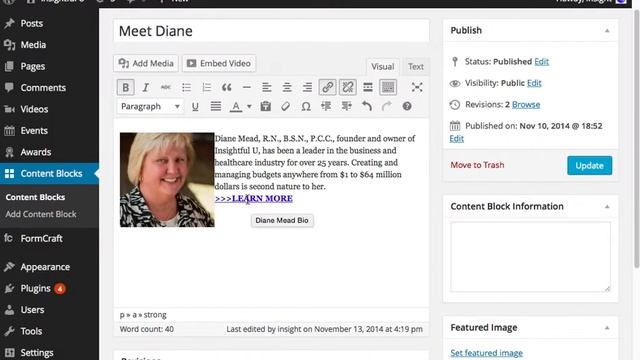Collapse the Publish panel

(607, 31)
